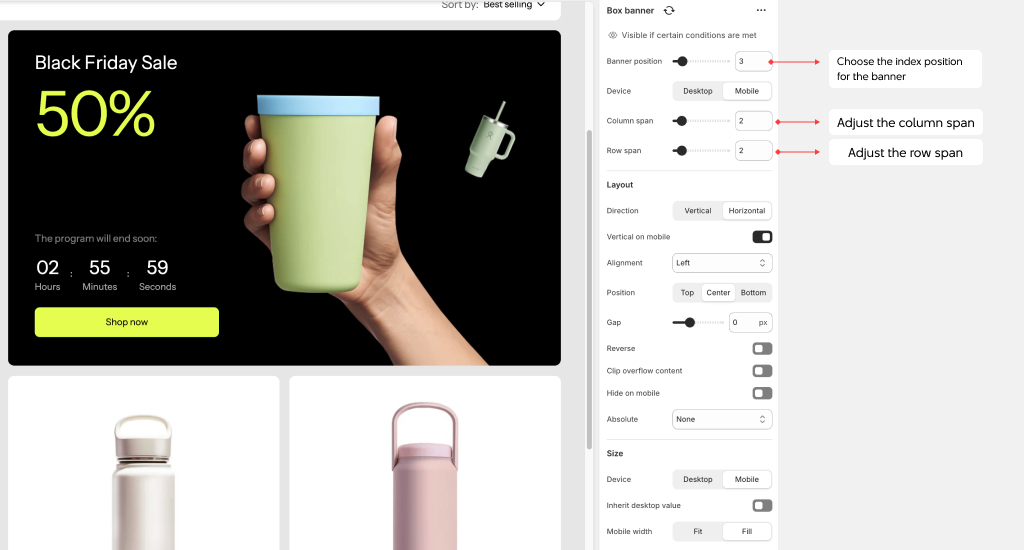Click the Banner position slider handle
The image size is (1024, 550).
point(682,62)
